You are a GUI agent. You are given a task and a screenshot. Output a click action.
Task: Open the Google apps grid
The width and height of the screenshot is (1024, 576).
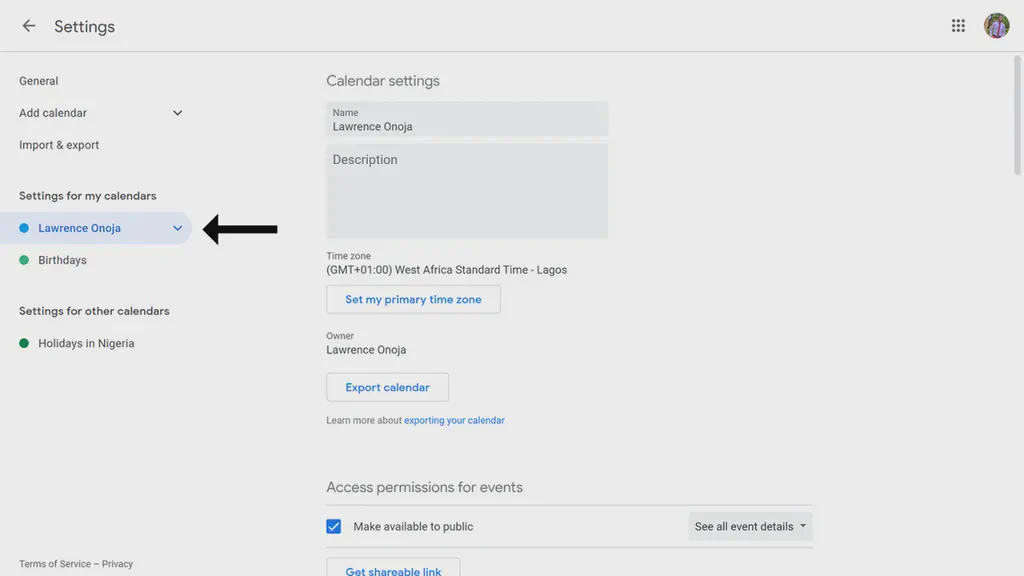click(957, 25)
